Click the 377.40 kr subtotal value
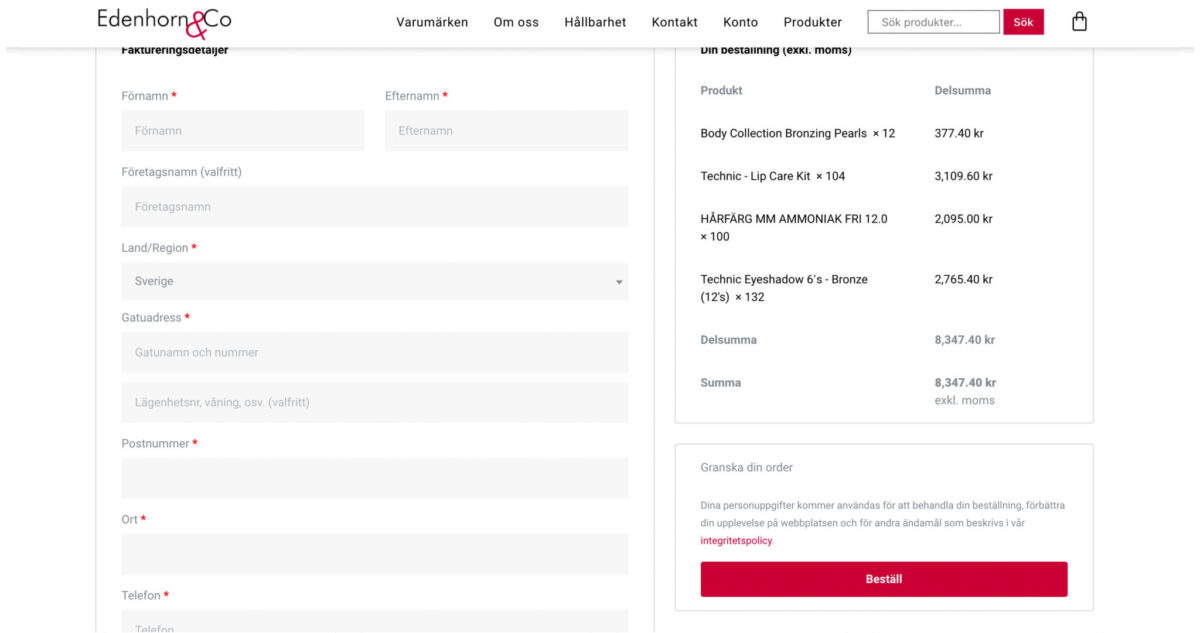1200x633 pixels. 960,134
